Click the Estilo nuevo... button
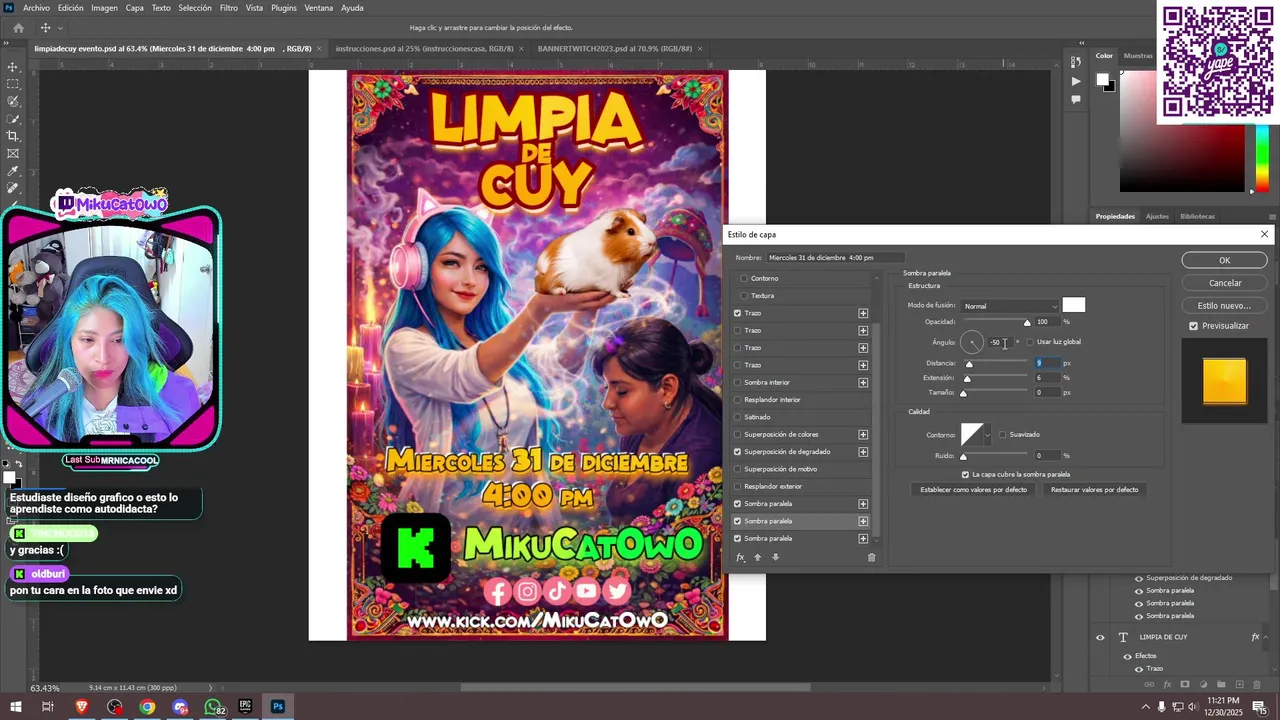Screen dimensions: 1280x720 click(1224, 306)
